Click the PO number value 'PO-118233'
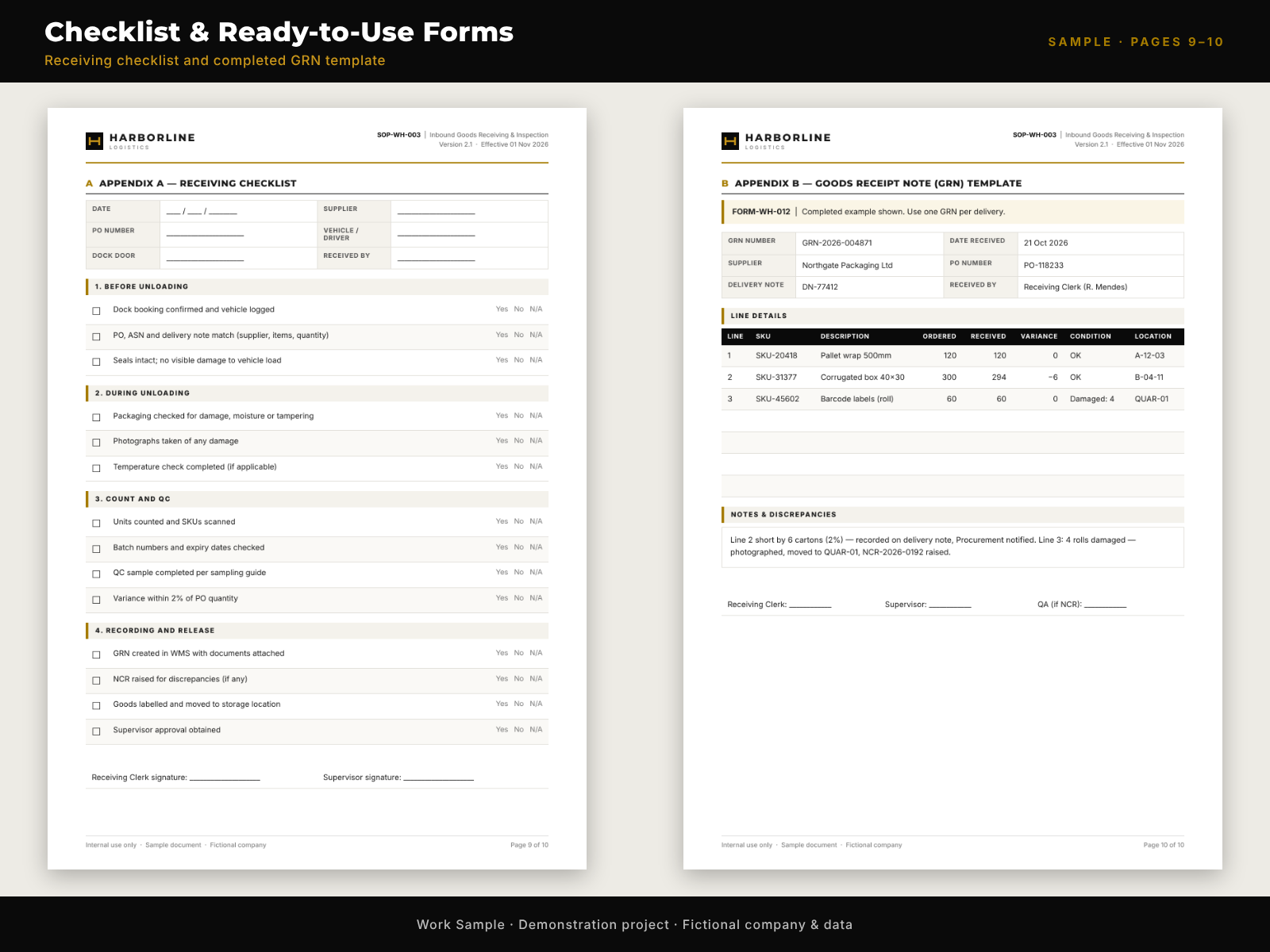 (1043, 266)
